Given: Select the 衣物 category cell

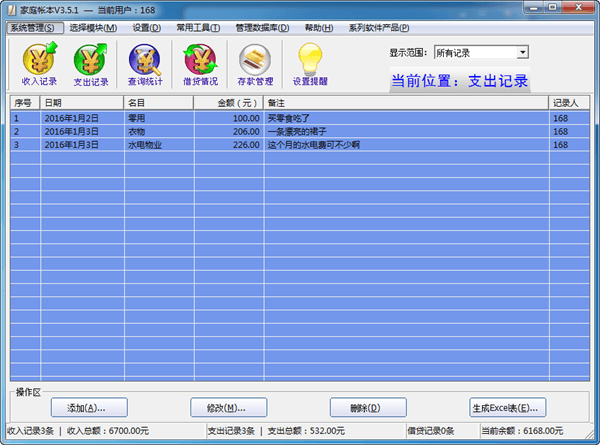Looking at the screenshot, I should [x=159, y=132].
